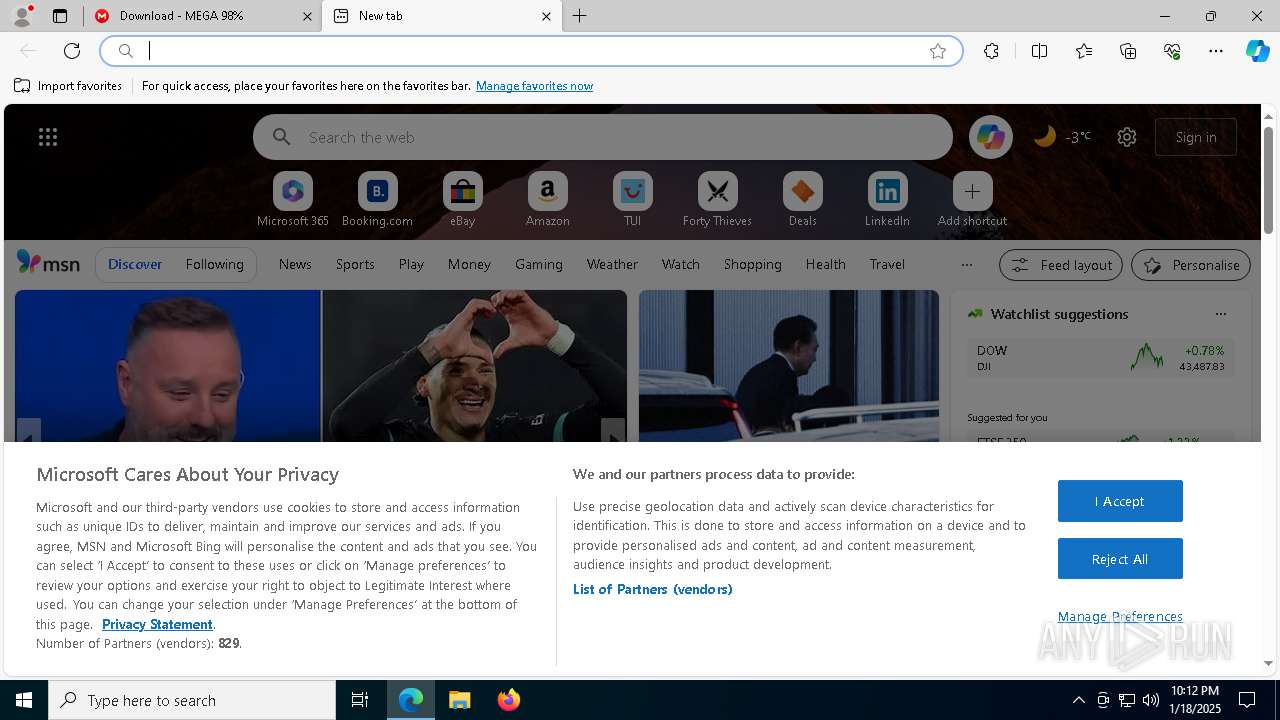Focus the browser address bar
1280x720 pixels.
pos(530,51)
